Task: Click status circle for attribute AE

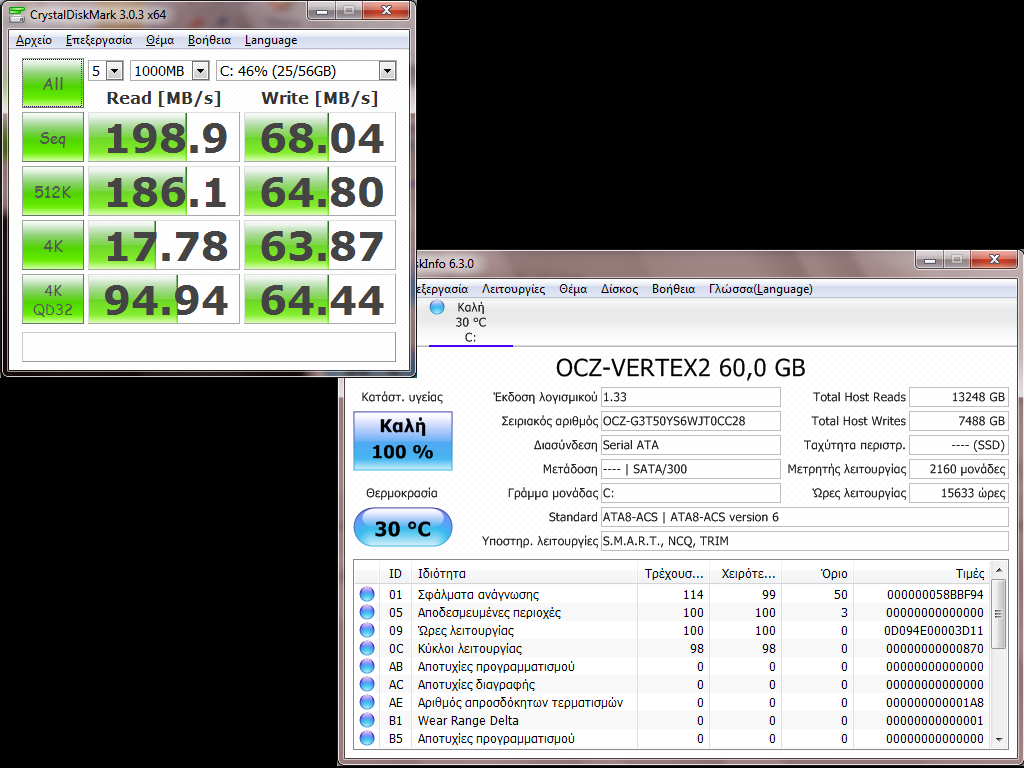Action: (367, 702)
